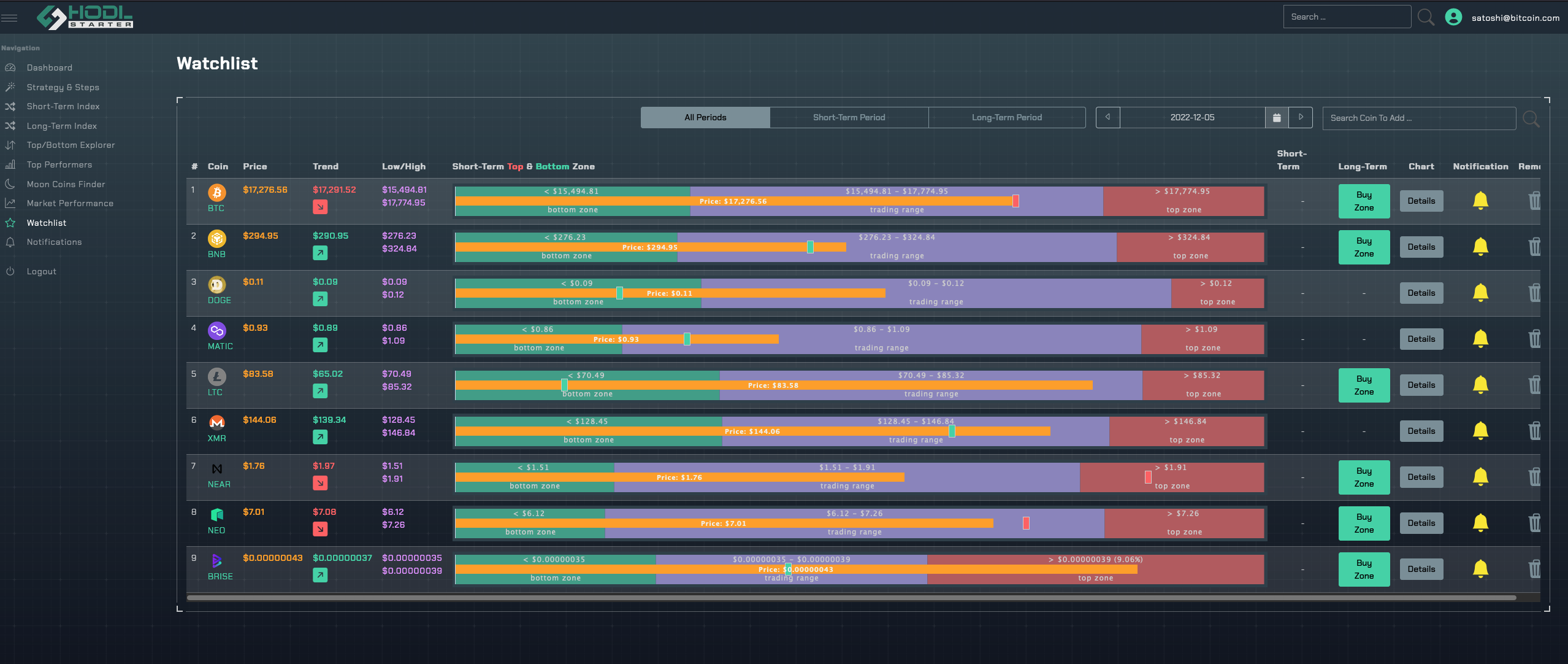The image size is (1568, 664).
Task: Remove BNB using its trash icon
Action: 1534,247
